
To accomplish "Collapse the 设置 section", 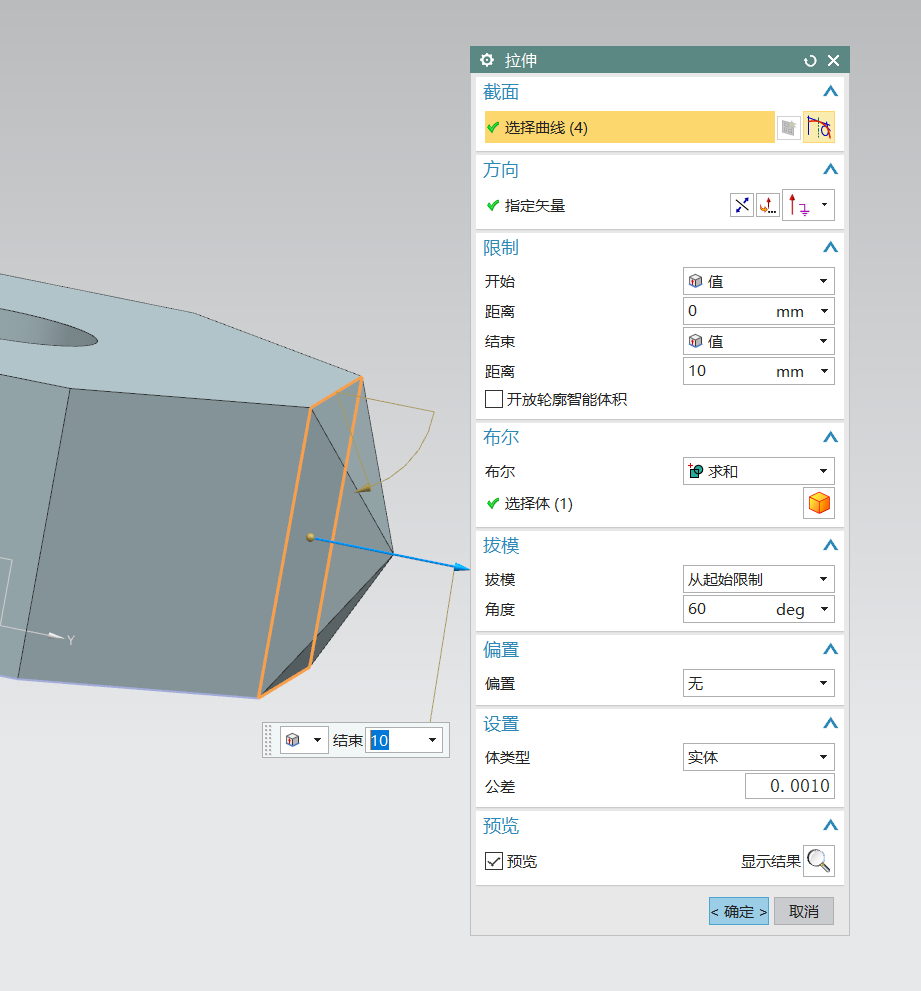I will pos(830,723).
